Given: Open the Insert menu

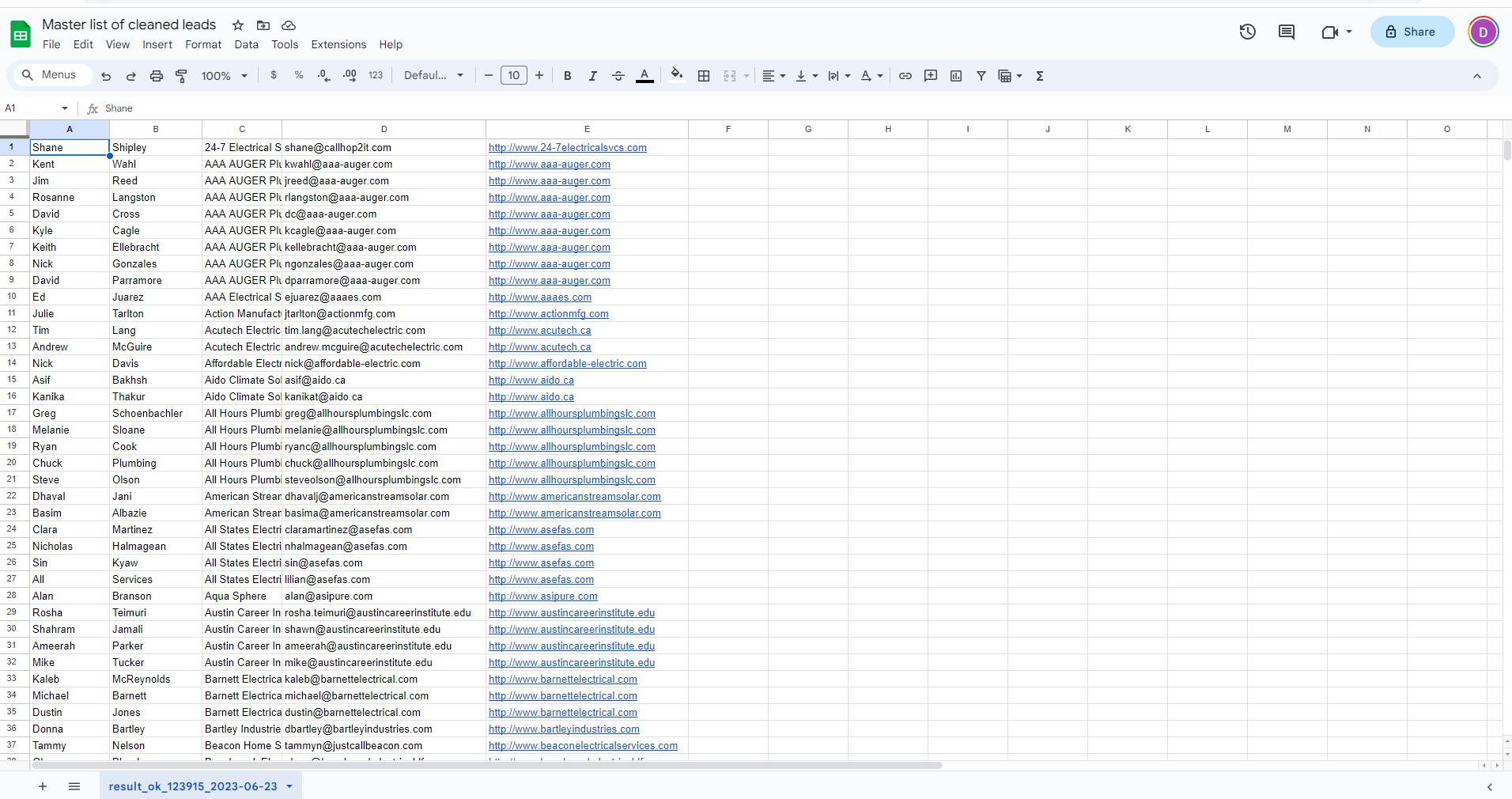Looking at the screenshot, I should [157, 44].
